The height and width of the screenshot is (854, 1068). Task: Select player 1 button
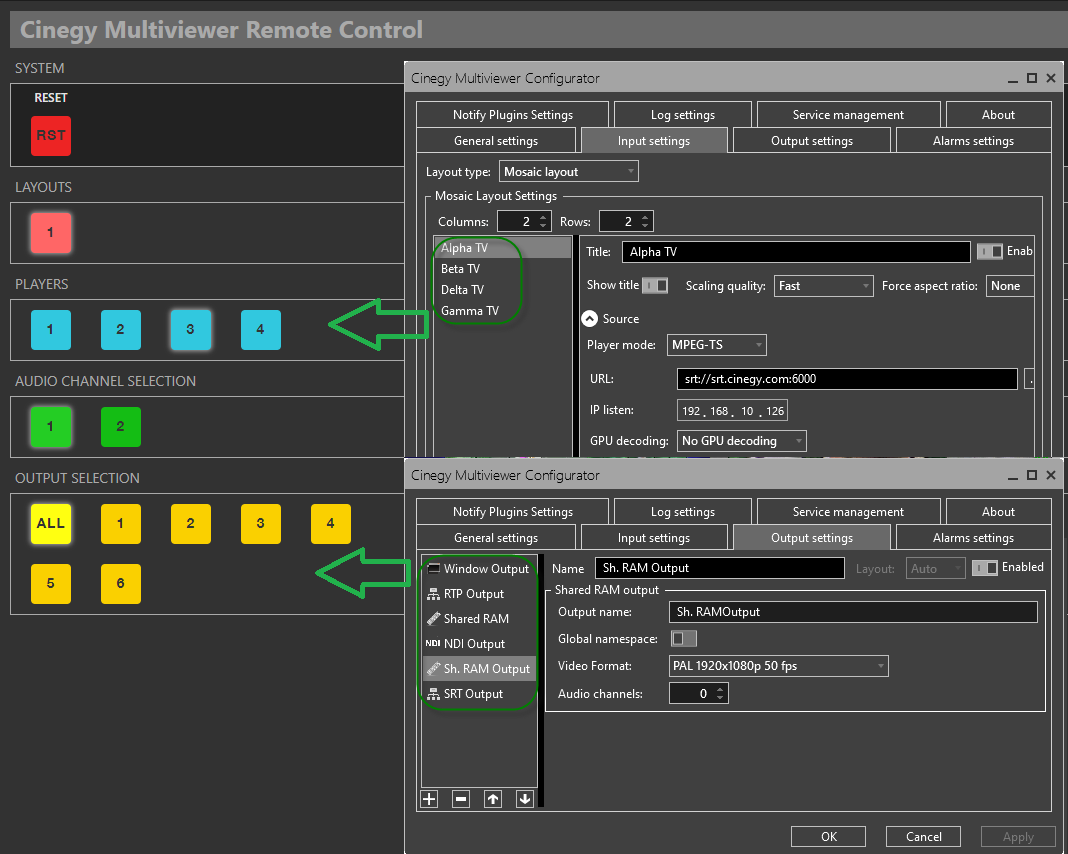(x=50, y=330)
